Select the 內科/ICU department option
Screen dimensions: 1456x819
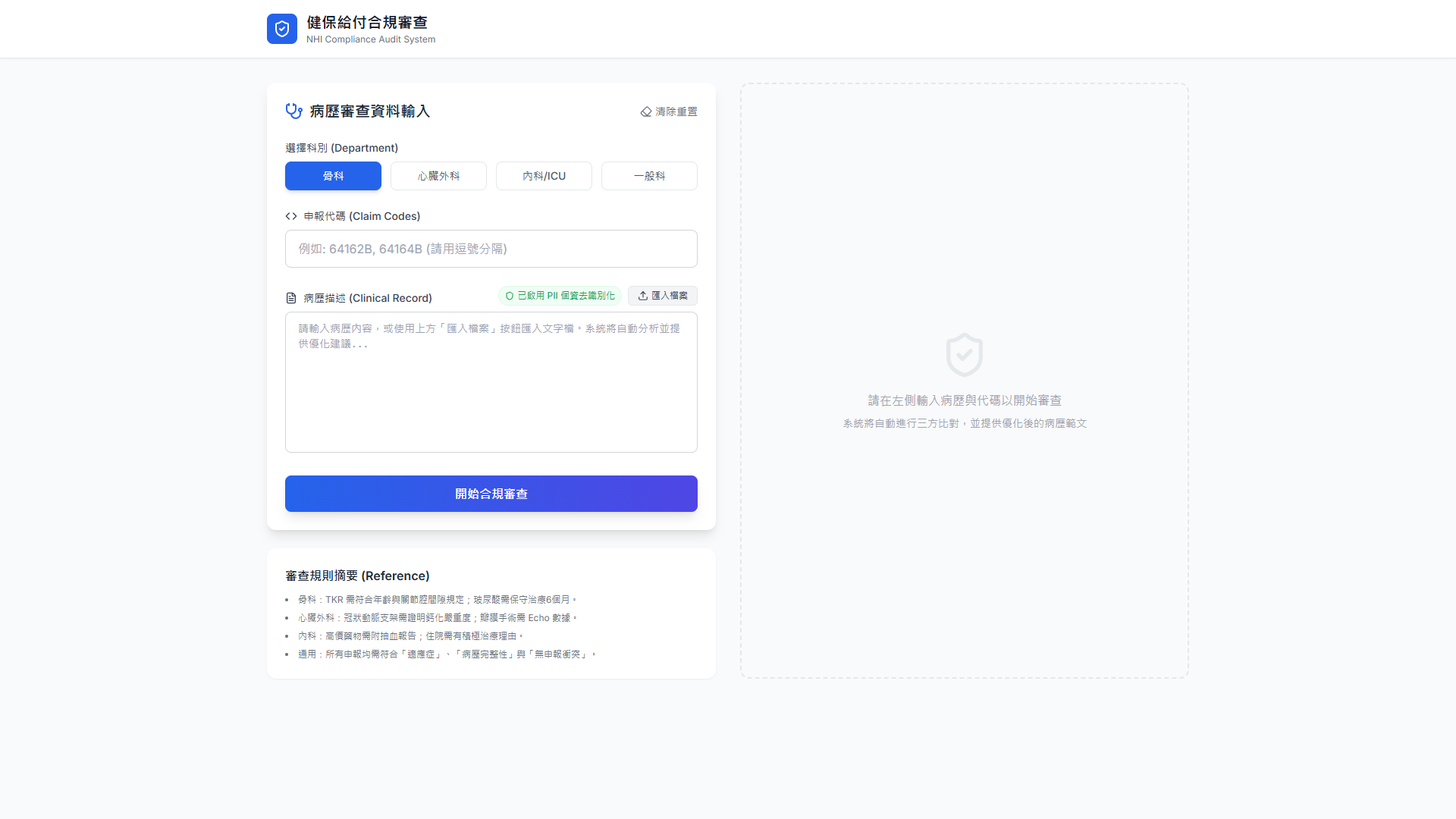click(x=544, y=176)
